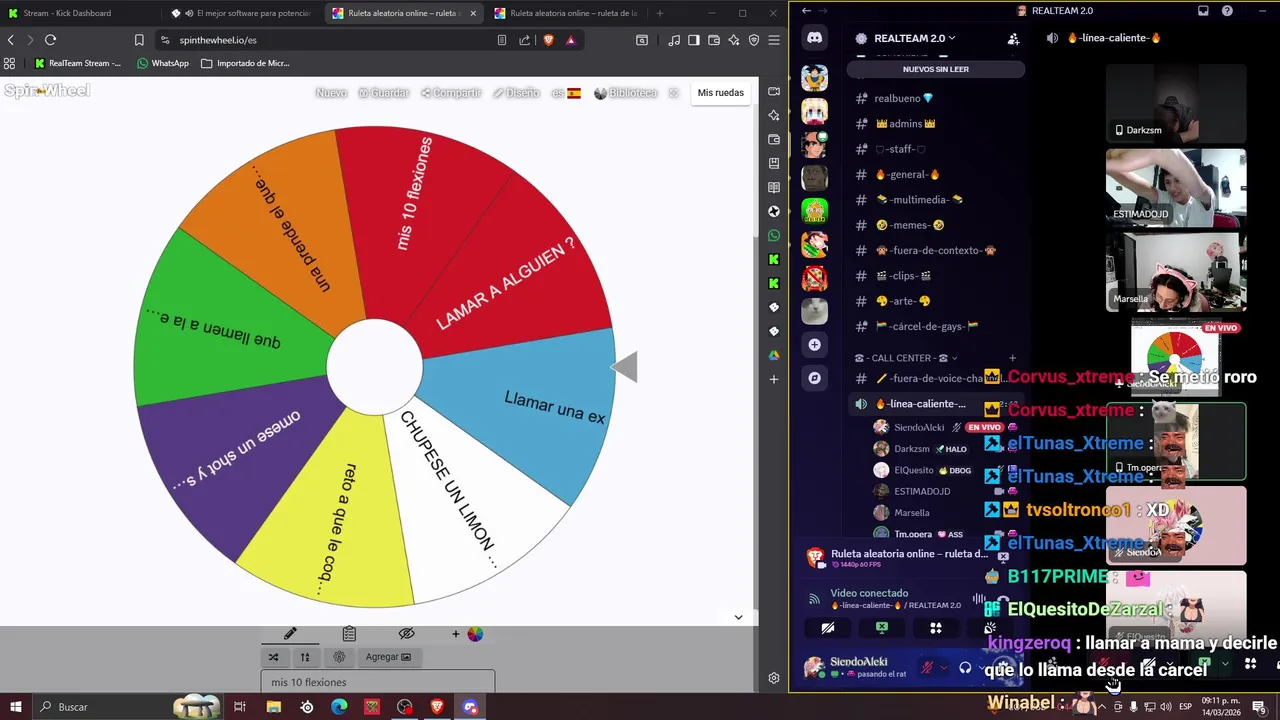The image size is (1280, 720).
Task: Bookmark the current page
Action: pos(139,40)
